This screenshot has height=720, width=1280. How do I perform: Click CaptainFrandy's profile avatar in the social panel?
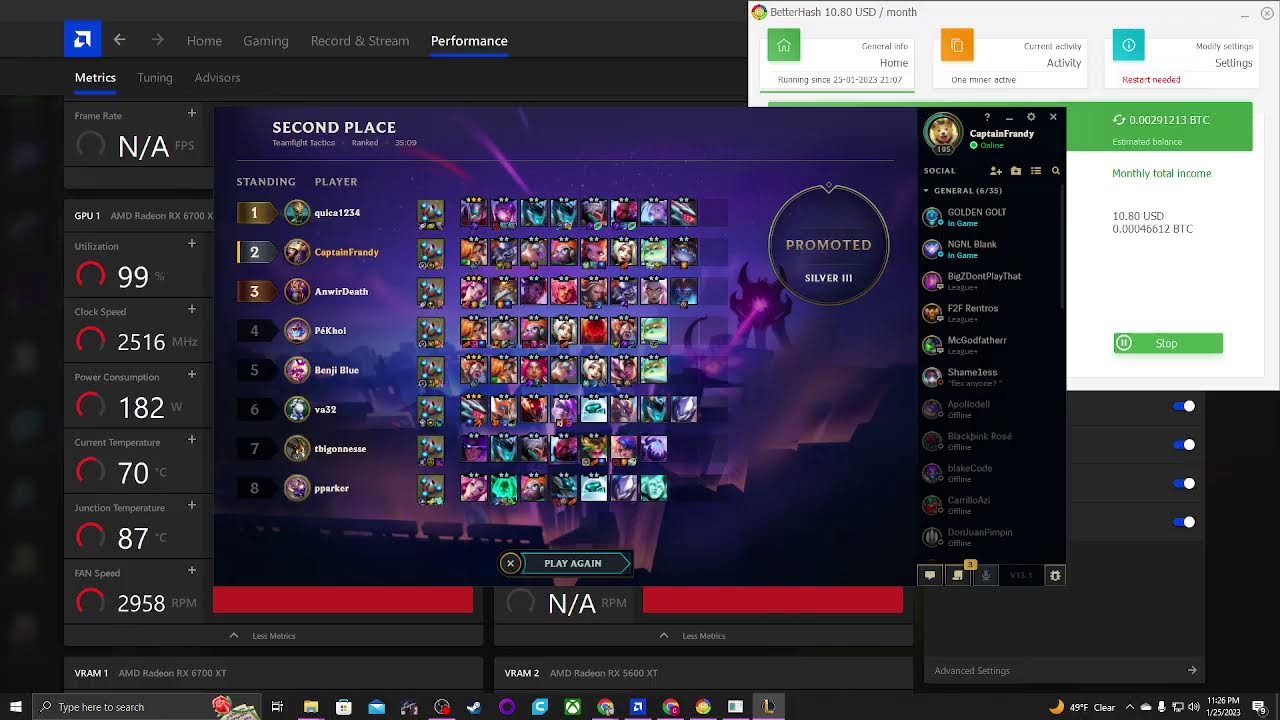pyautogui.click(x=943, y=133)
